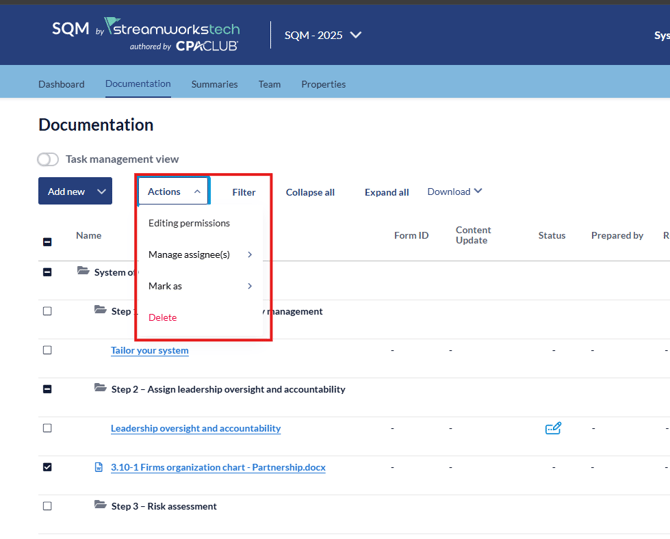Check the Tailor your system checkbox
The image size is (670, 539).
point(47,350)
